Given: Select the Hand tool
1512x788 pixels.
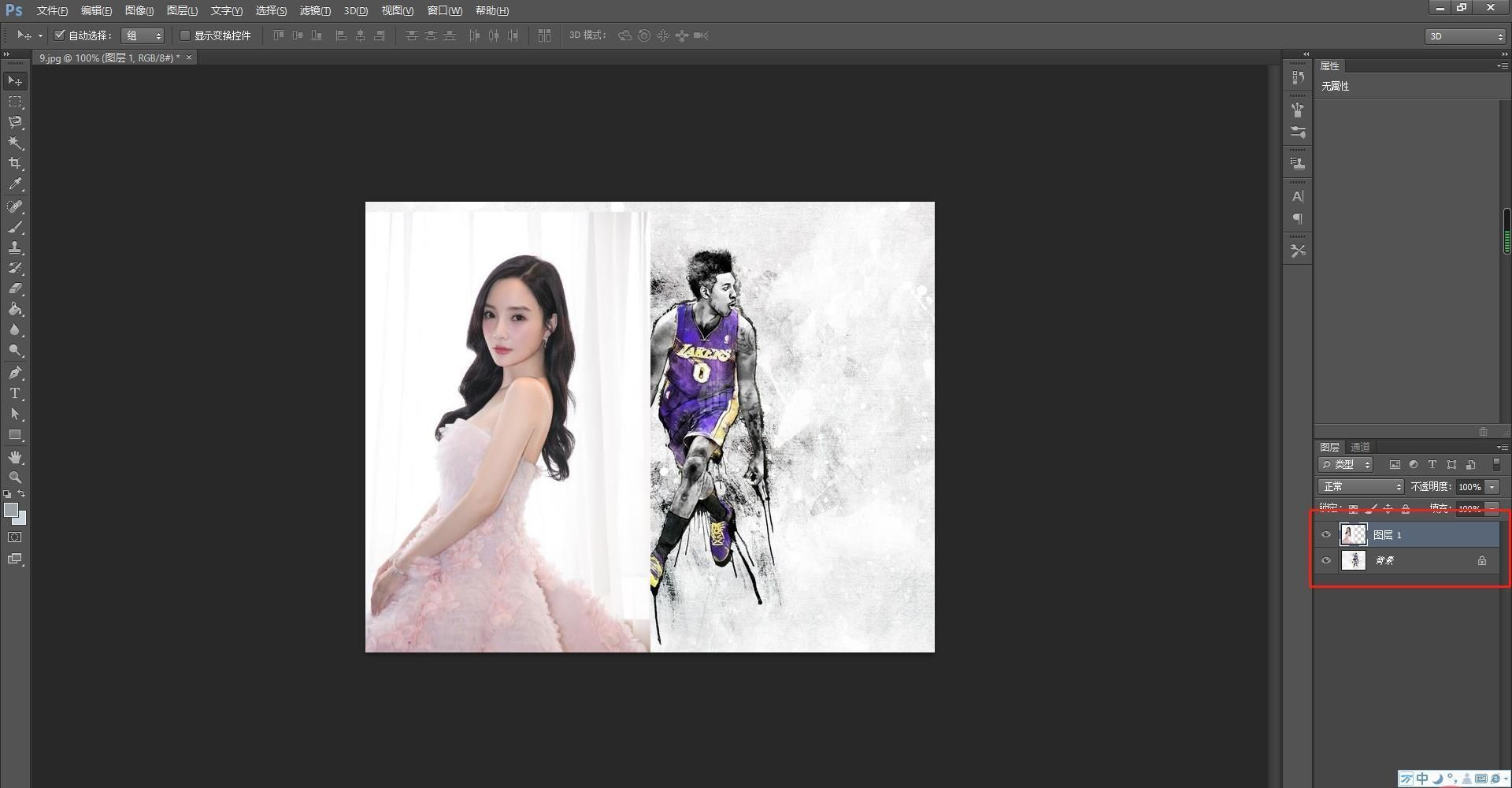Looking at the screenshot, I should [x=15, y=457].
